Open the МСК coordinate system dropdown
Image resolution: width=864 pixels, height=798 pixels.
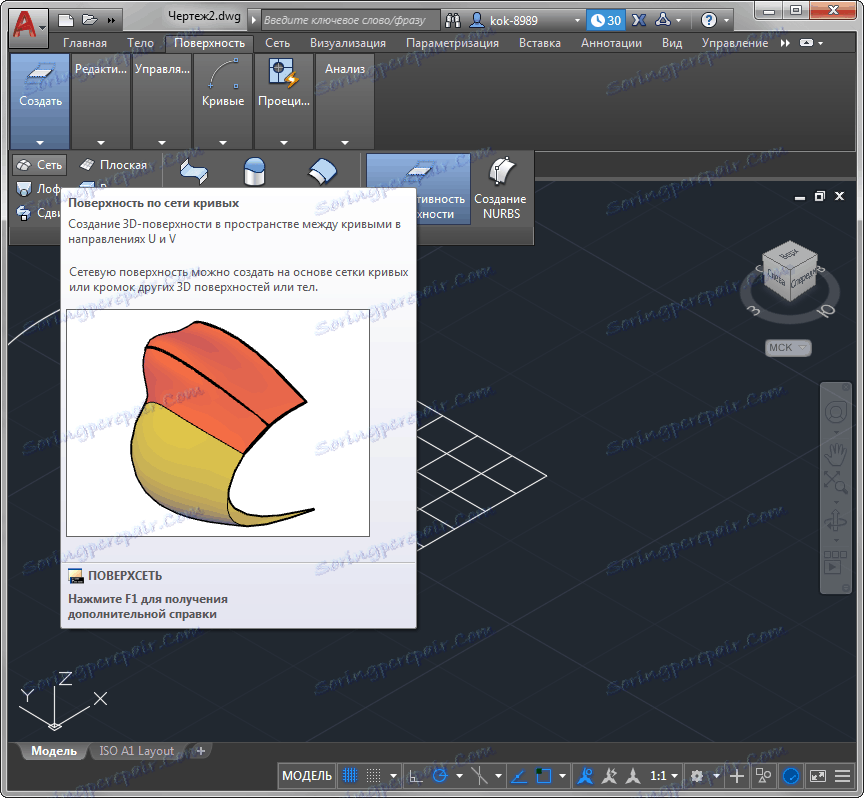(x=789, y=348)
